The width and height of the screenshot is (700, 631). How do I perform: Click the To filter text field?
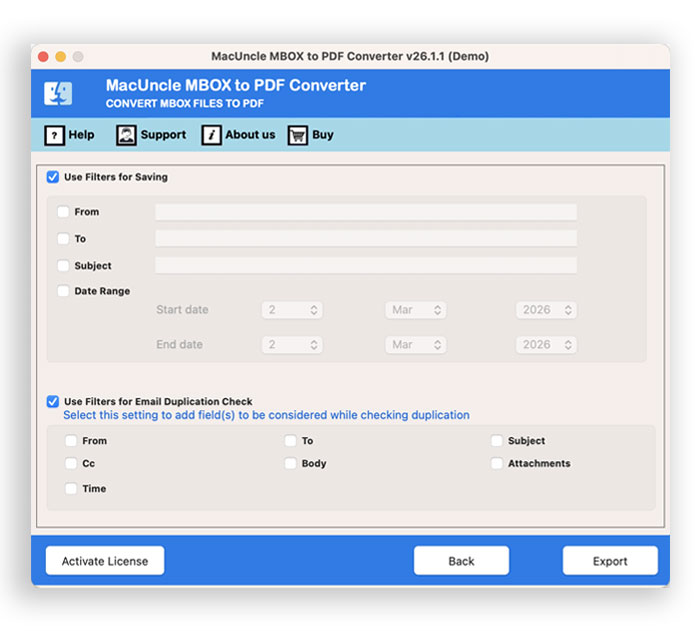point(366,238)
